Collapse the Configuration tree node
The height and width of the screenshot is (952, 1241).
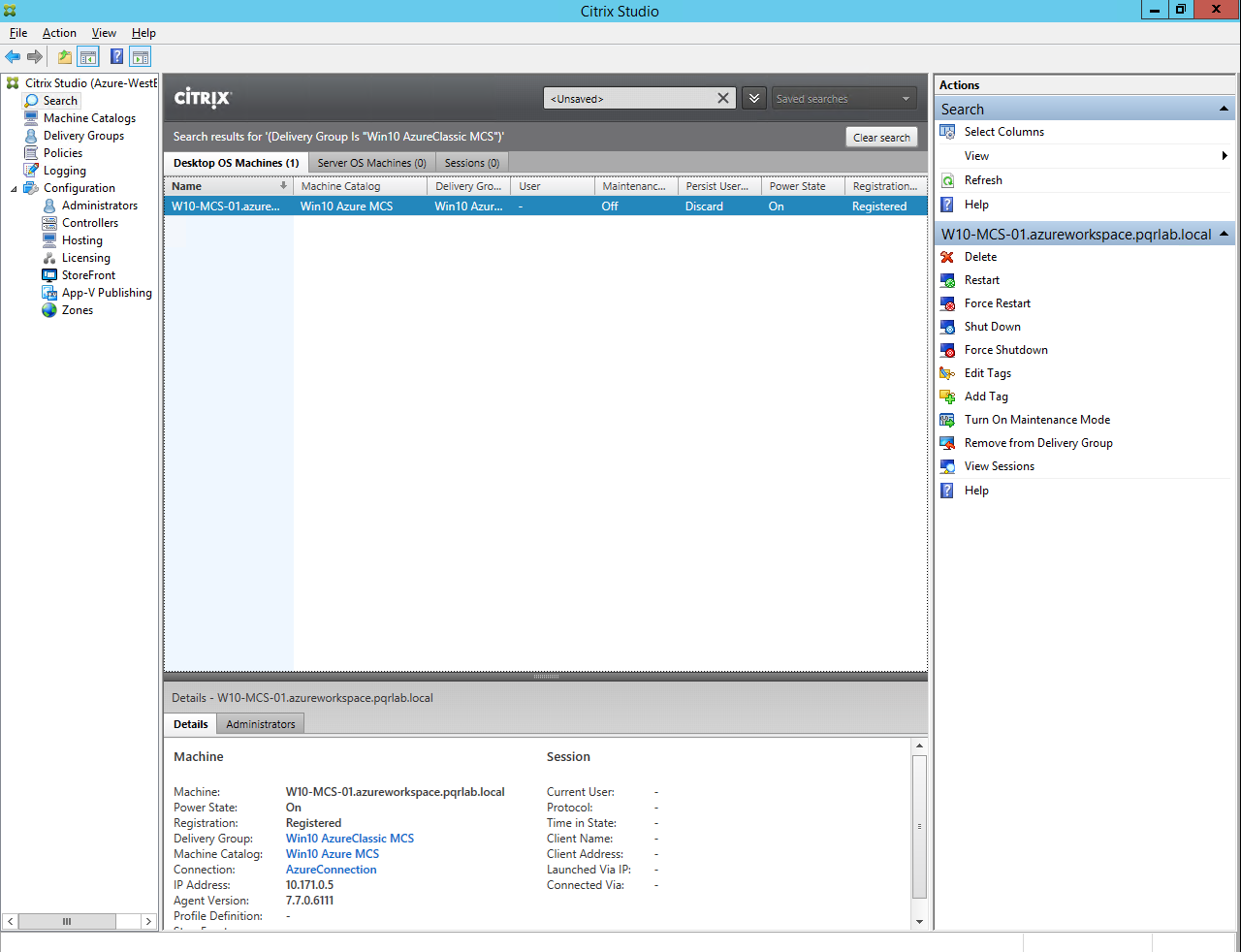pos(14,189)
